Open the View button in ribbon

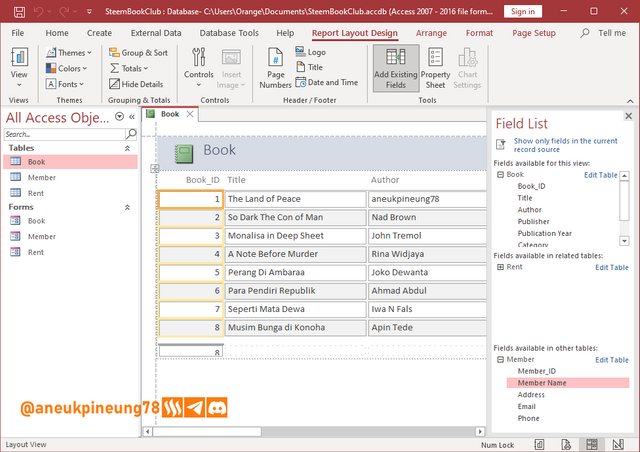19,67
